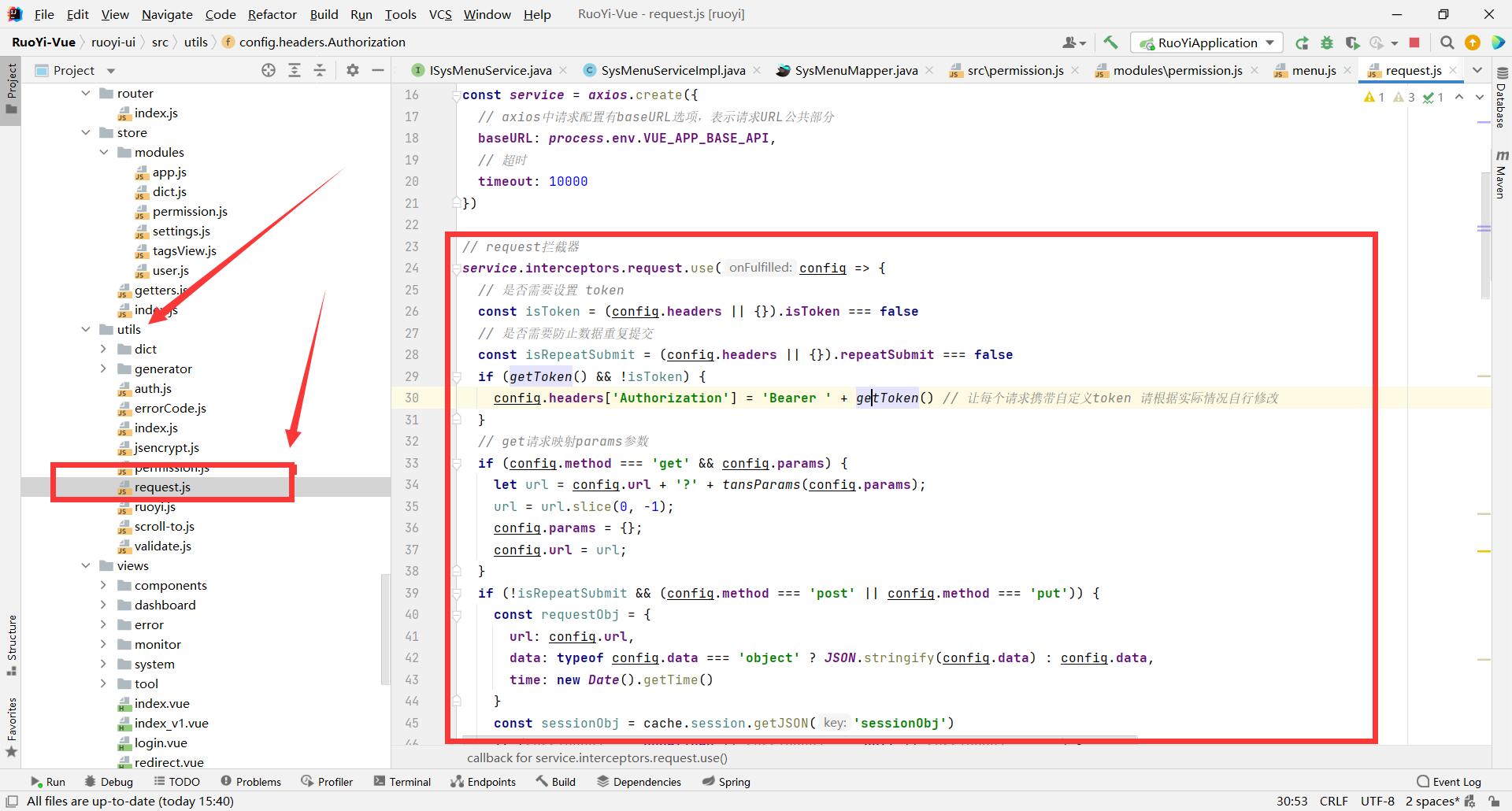Go to next highlighted error arrow
The image size is (1512, 811).
[x=1480, y=97]
